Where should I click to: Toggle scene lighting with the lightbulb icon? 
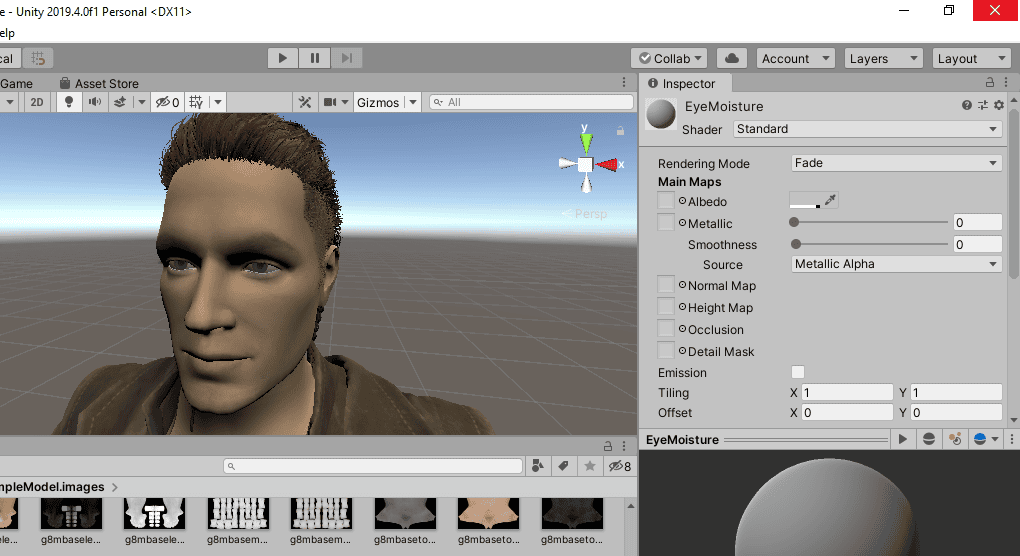69,102
